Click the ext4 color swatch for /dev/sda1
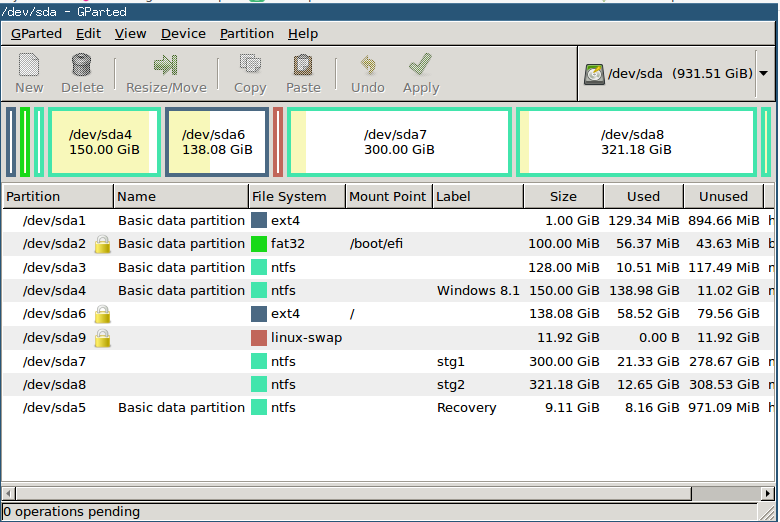The height and width of the screenshot is (522, 780). point(259,220)
